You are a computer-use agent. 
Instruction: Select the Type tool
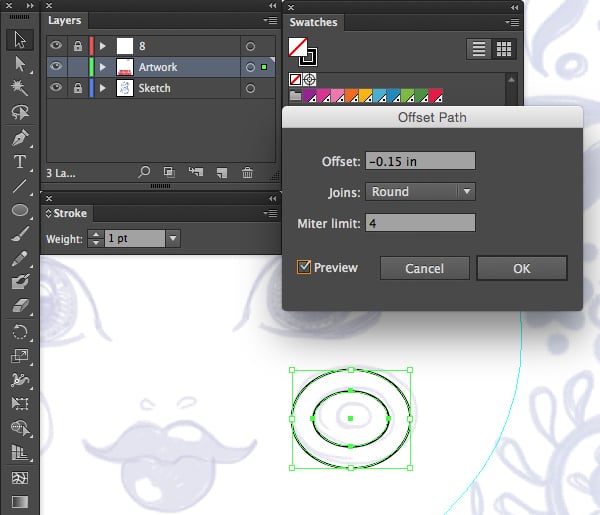(x=20, y=162)
